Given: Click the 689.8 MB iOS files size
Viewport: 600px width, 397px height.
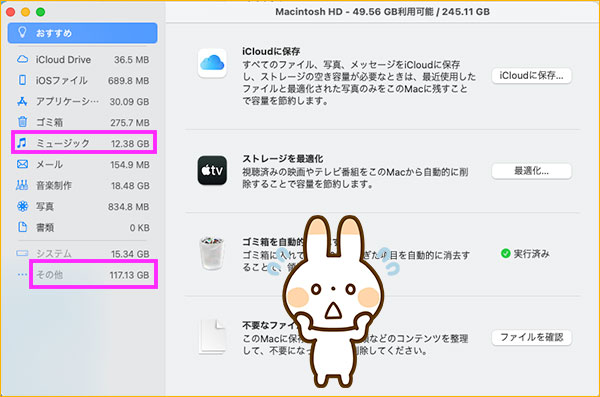Looking at the screenshot, I should point(129,81).
